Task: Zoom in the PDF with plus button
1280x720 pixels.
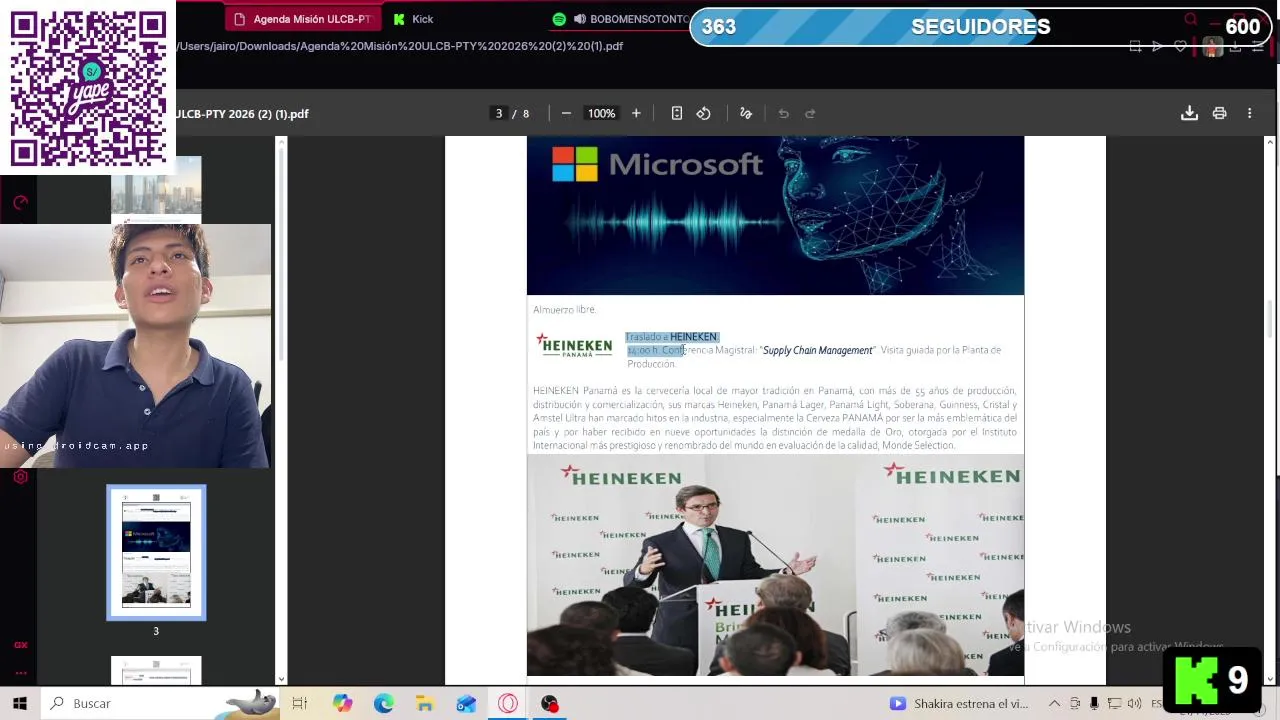Action: pos(636,113)
